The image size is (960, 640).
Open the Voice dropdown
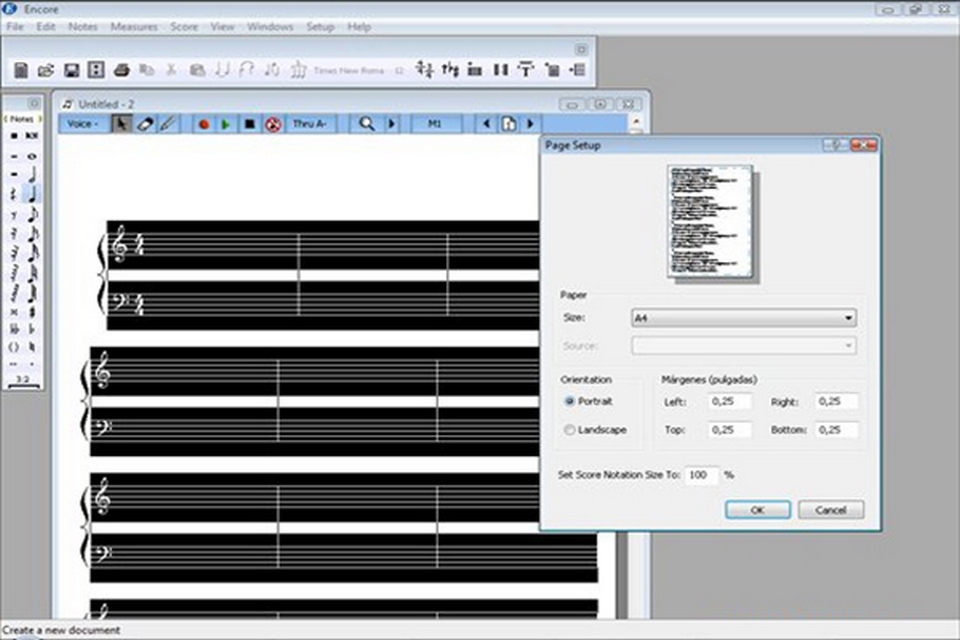pos(83,124)
